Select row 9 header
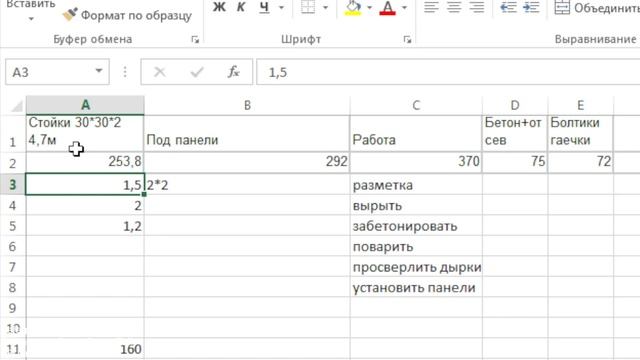 click(13, 307)
